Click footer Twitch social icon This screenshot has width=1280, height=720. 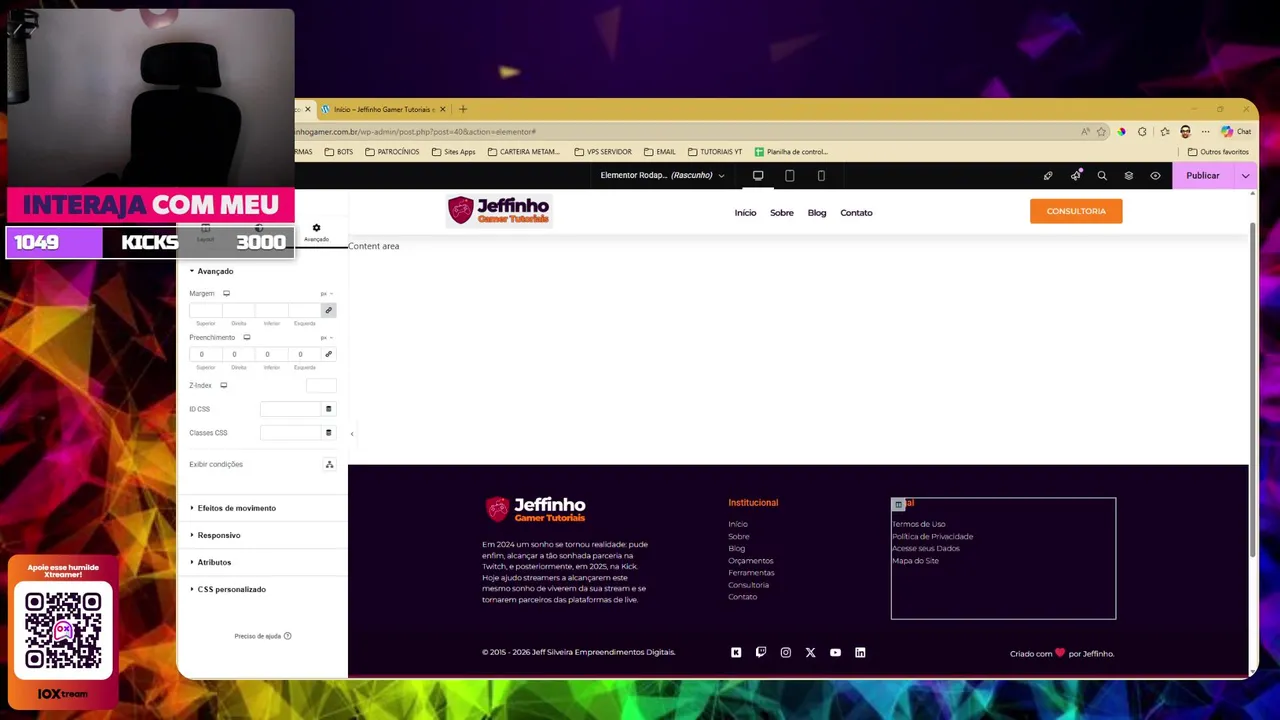[x=761, y=653]
